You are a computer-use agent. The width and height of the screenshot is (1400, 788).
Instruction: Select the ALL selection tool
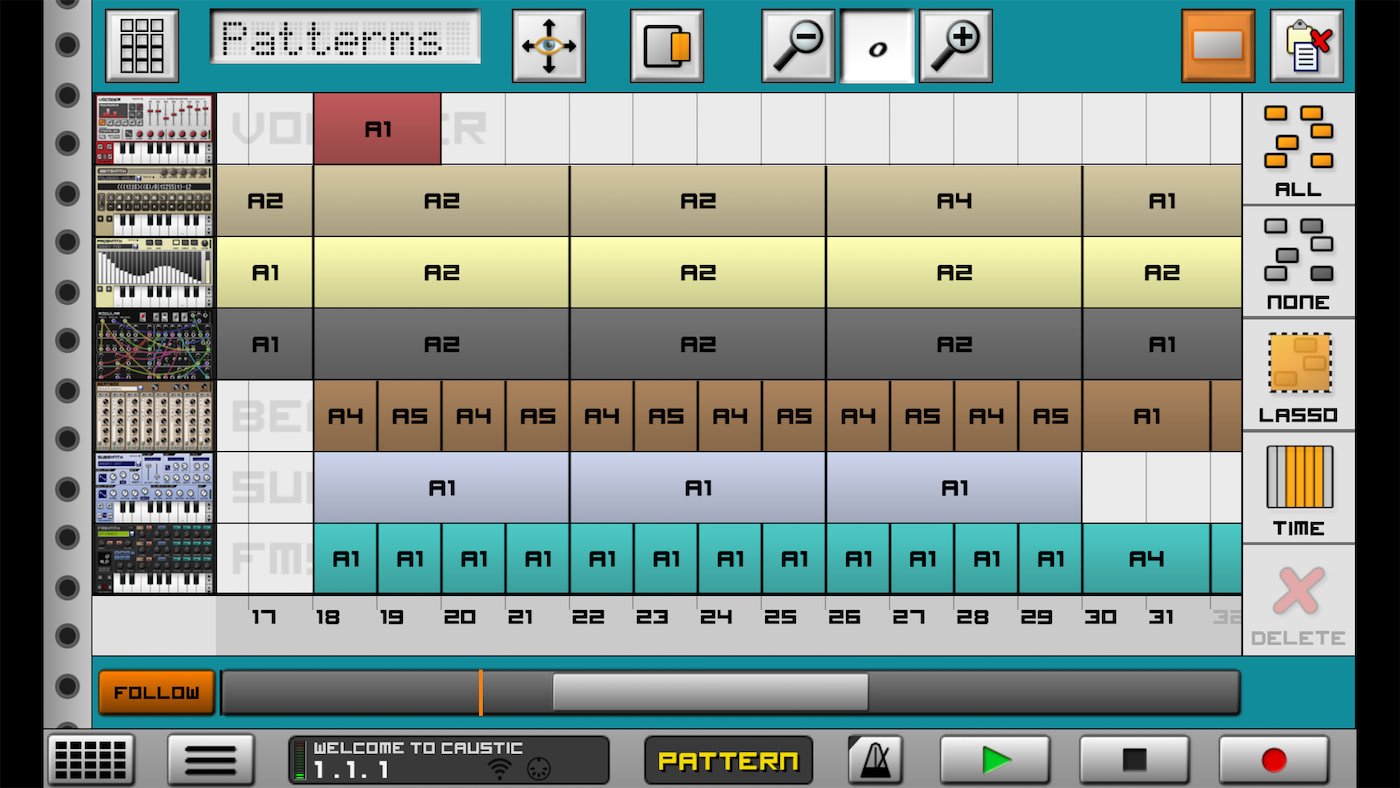(1297, 145)
